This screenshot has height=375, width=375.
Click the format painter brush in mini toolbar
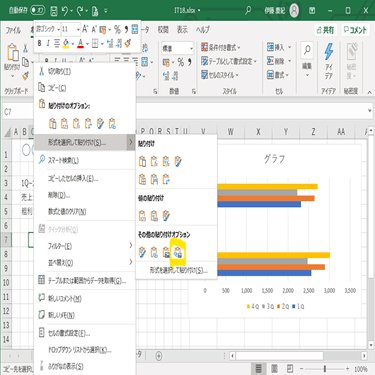128,43
